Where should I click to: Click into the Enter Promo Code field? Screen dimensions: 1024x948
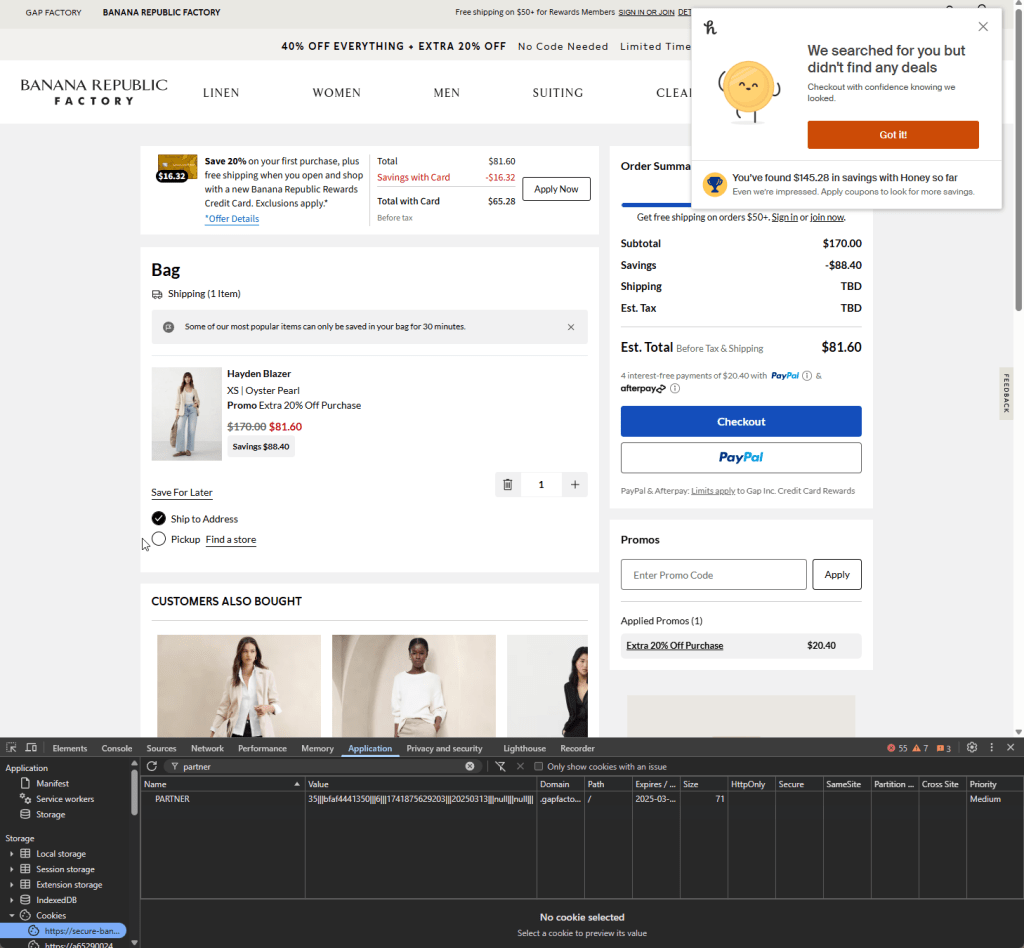click(713, 574)
